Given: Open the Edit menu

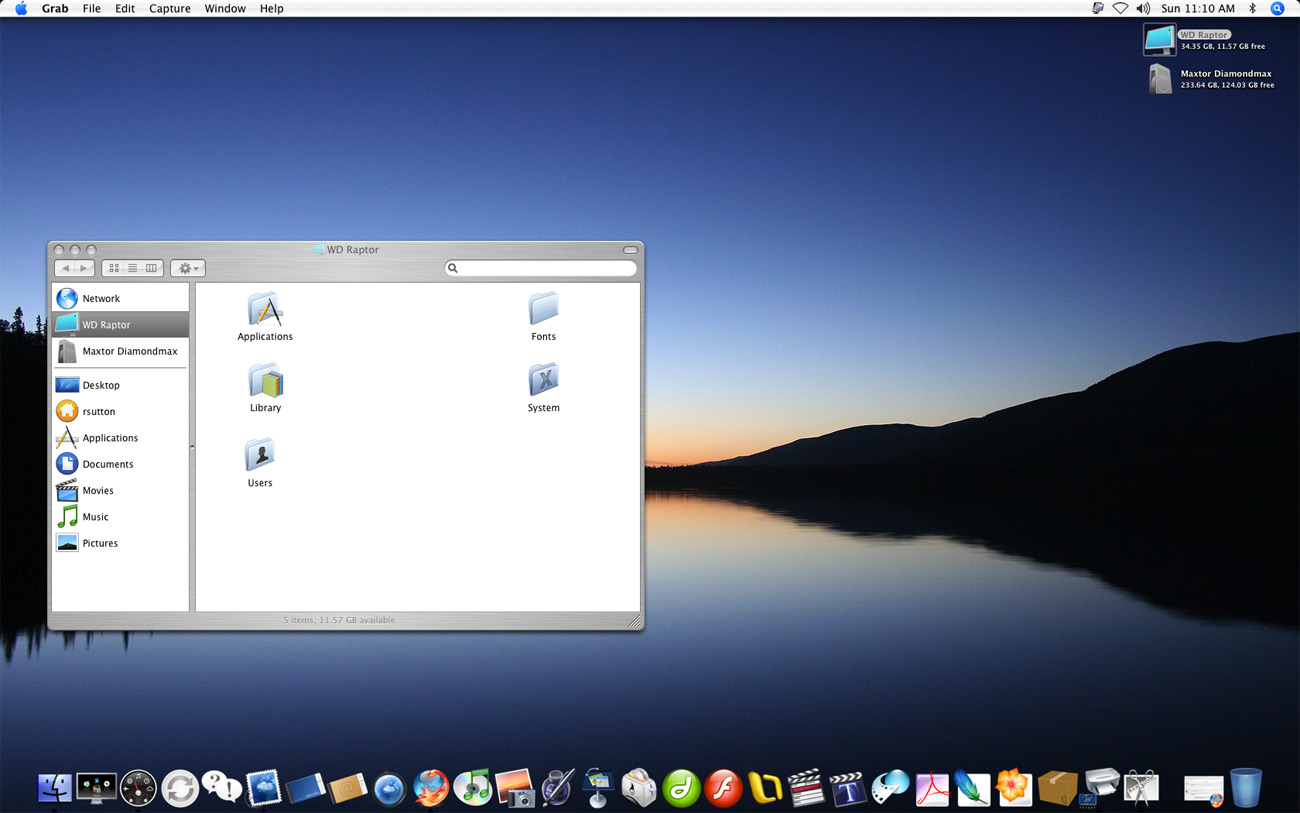Looking at the screenshot, I should tap(125, 8).
